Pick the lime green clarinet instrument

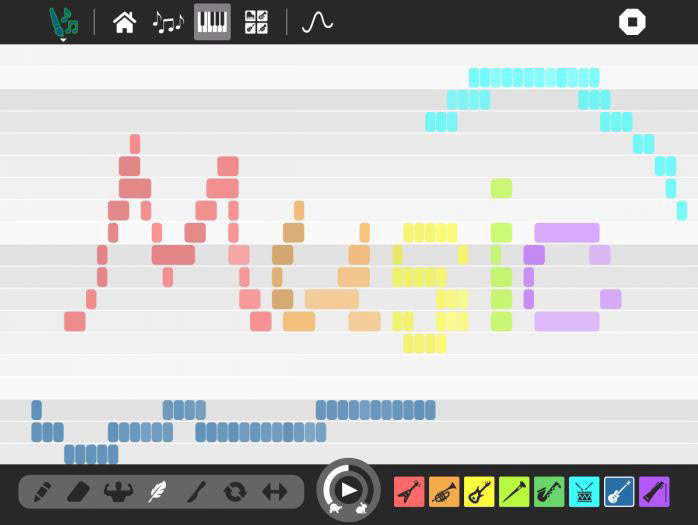[x=514, y=492]
